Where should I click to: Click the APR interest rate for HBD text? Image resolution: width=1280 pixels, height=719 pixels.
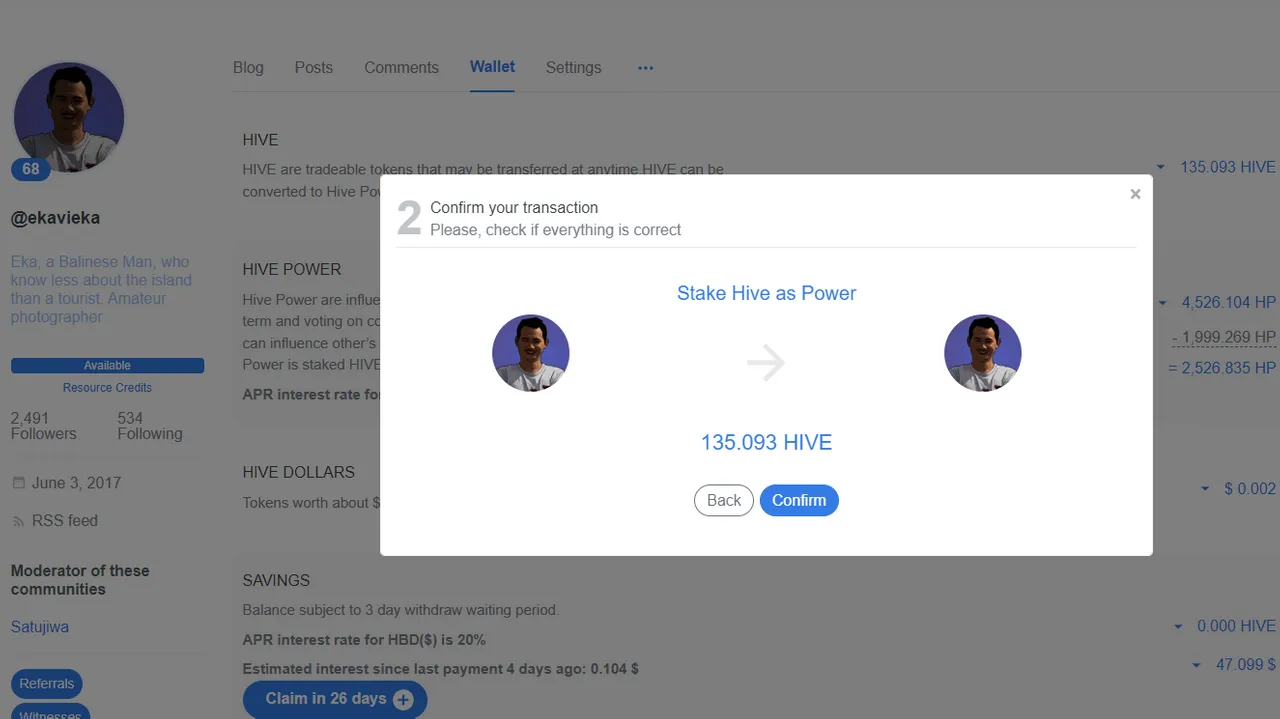(x=364, y=639)
